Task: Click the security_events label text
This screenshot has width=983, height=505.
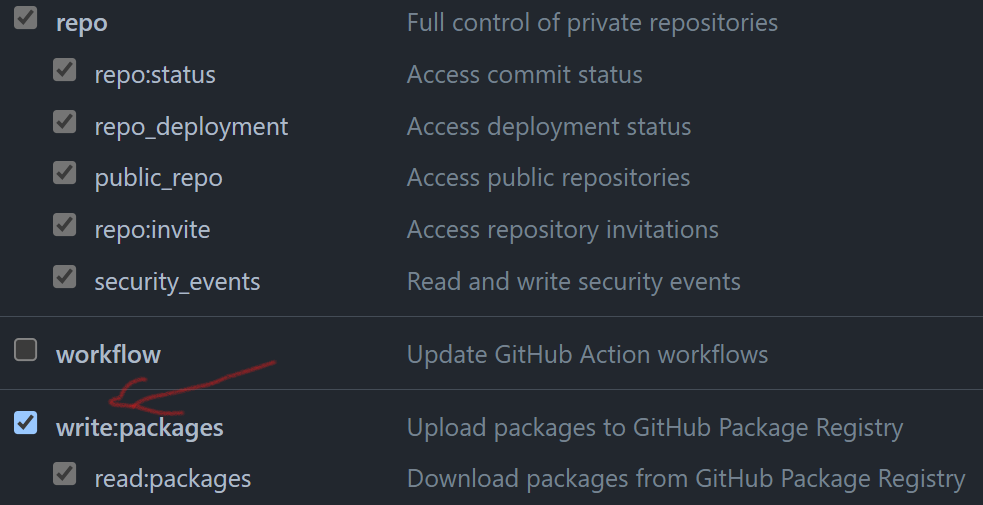Action: (x=177, y=282)
